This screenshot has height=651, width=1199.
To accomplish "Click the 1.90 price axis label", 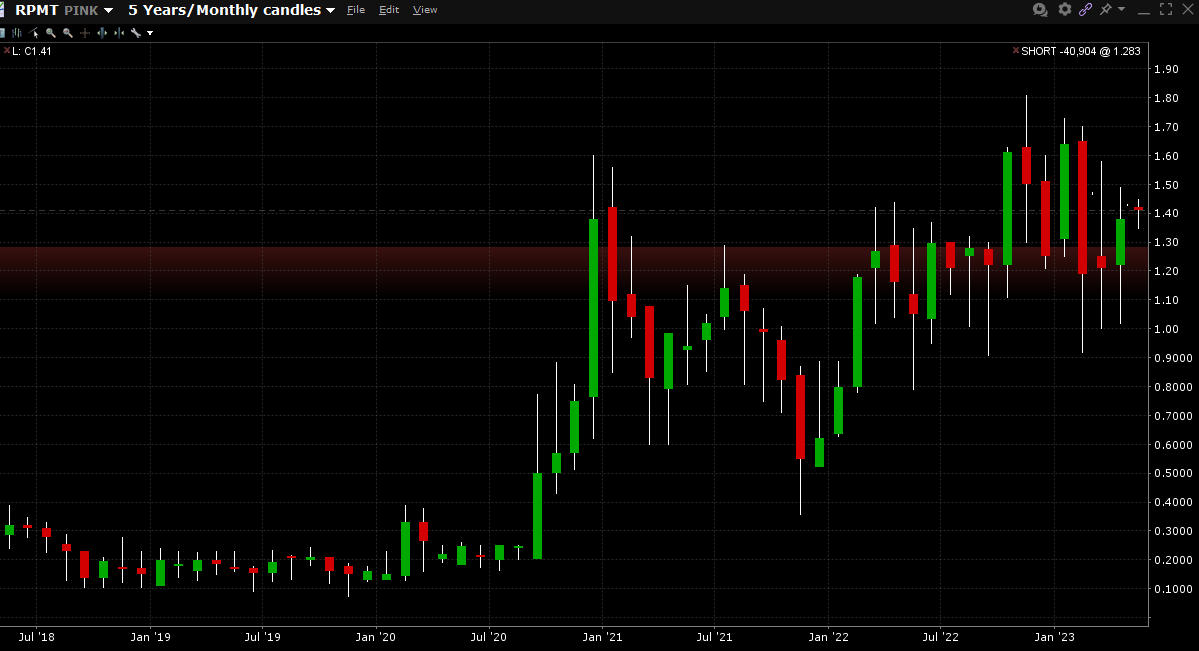I will 1166,70.
